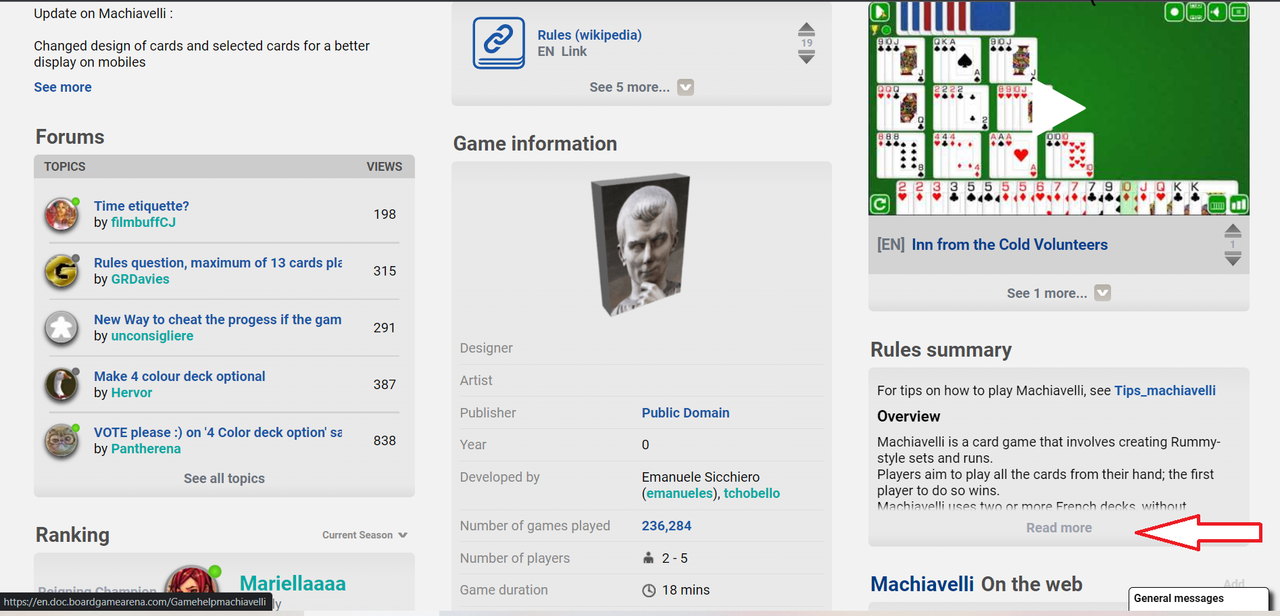
Task: Click the refresh icon in the video preview
Action: click(x=879, y=205)
